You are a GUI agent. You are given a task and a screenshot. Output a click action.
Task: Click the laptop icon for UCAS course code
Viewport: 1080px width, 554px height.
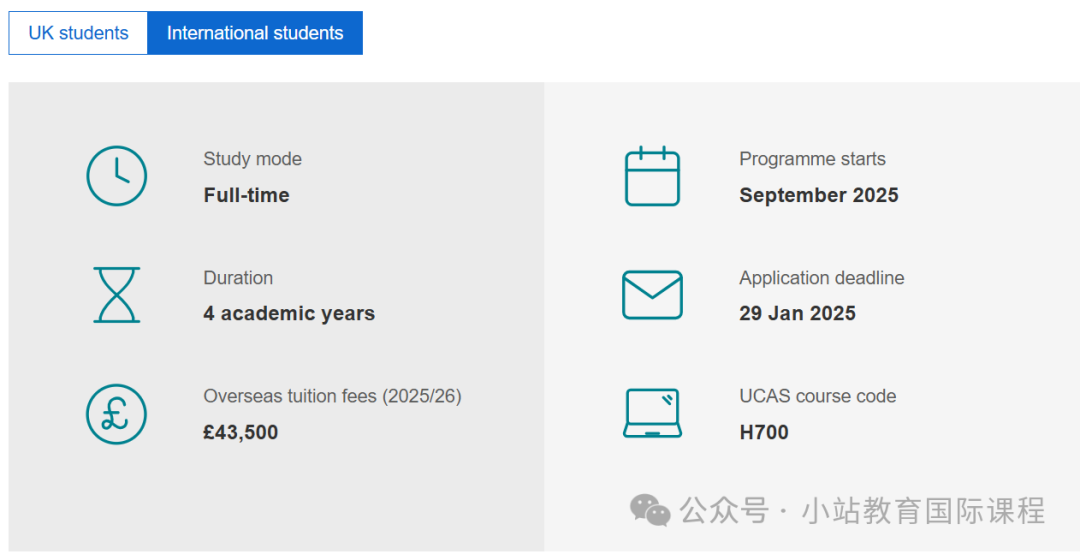[x=652, y=413]
